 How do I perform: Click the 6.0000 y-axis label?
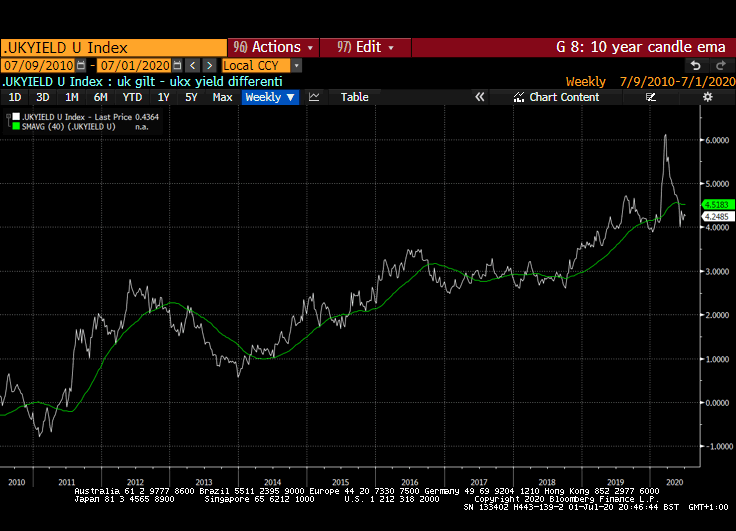(717, 140)
